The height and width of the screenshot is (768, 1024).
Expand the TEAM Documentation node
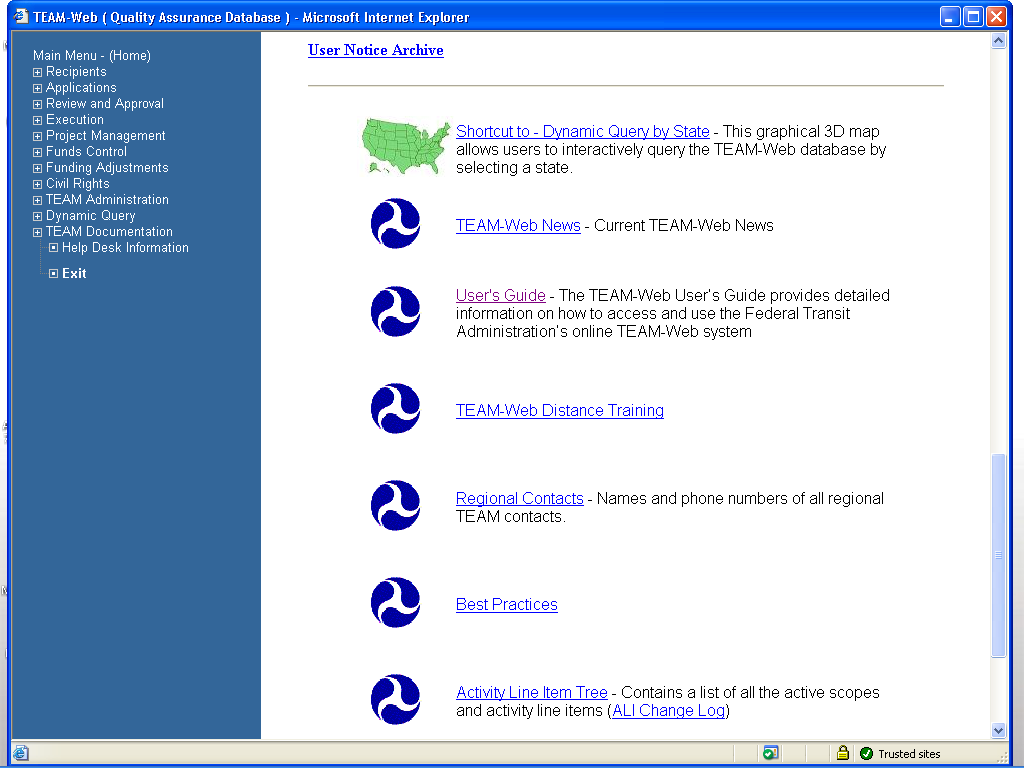click(x=37, y=232)
